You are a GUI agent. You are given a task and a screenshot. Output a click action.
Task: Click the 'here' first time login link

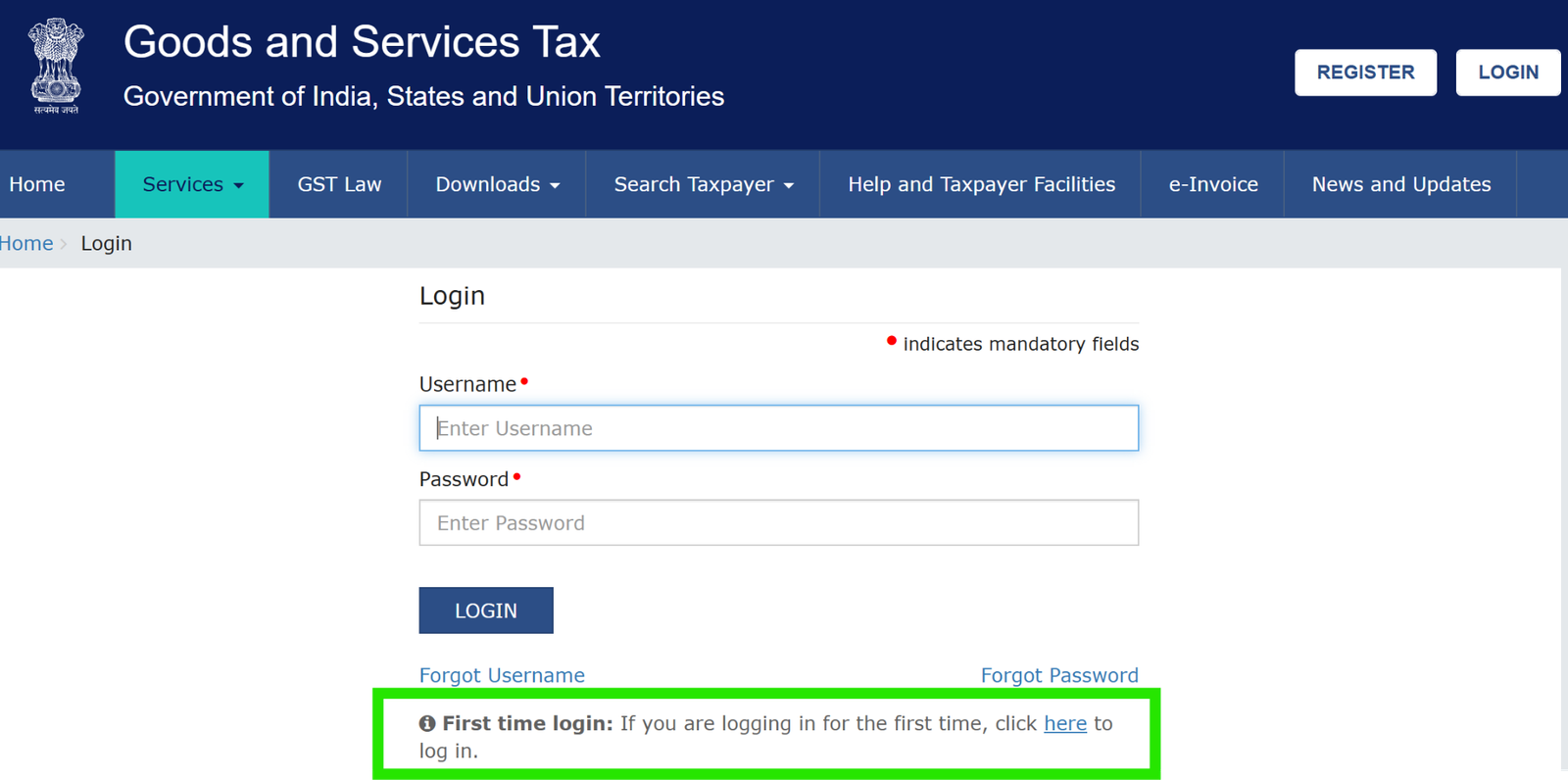[x=1065, y=723]
